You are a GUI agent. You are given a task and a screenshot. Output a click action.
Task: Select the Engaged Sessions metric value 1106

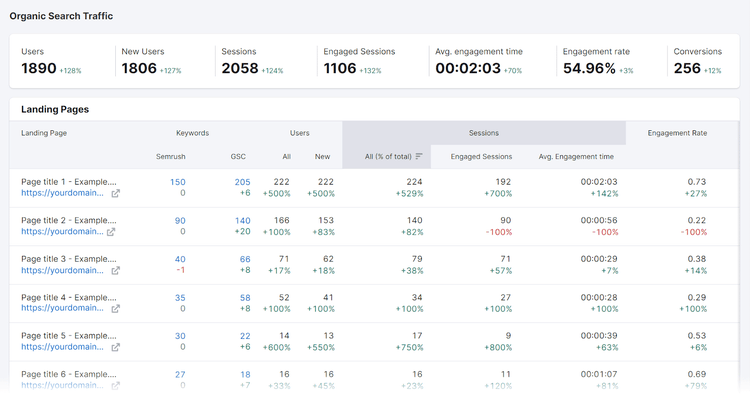340,68
